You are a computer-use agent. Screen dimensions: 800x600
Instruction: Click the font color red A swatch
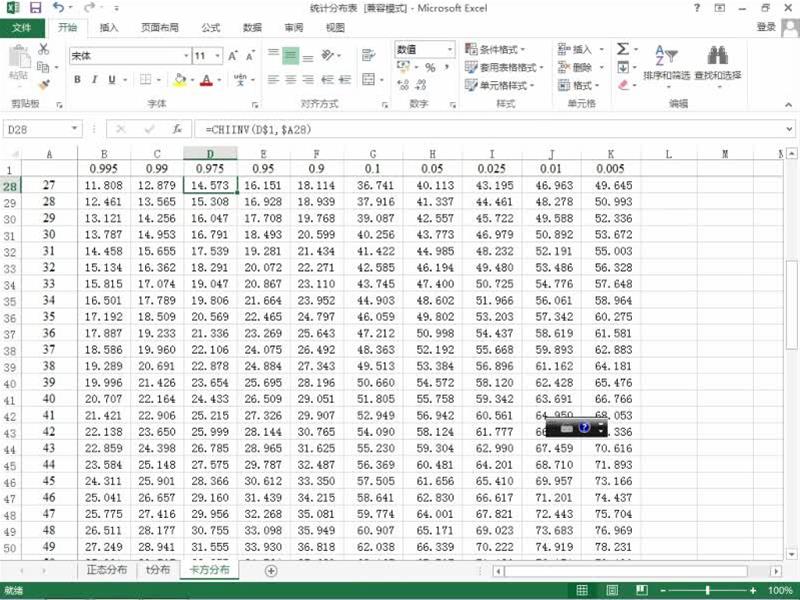pos(205,80)
